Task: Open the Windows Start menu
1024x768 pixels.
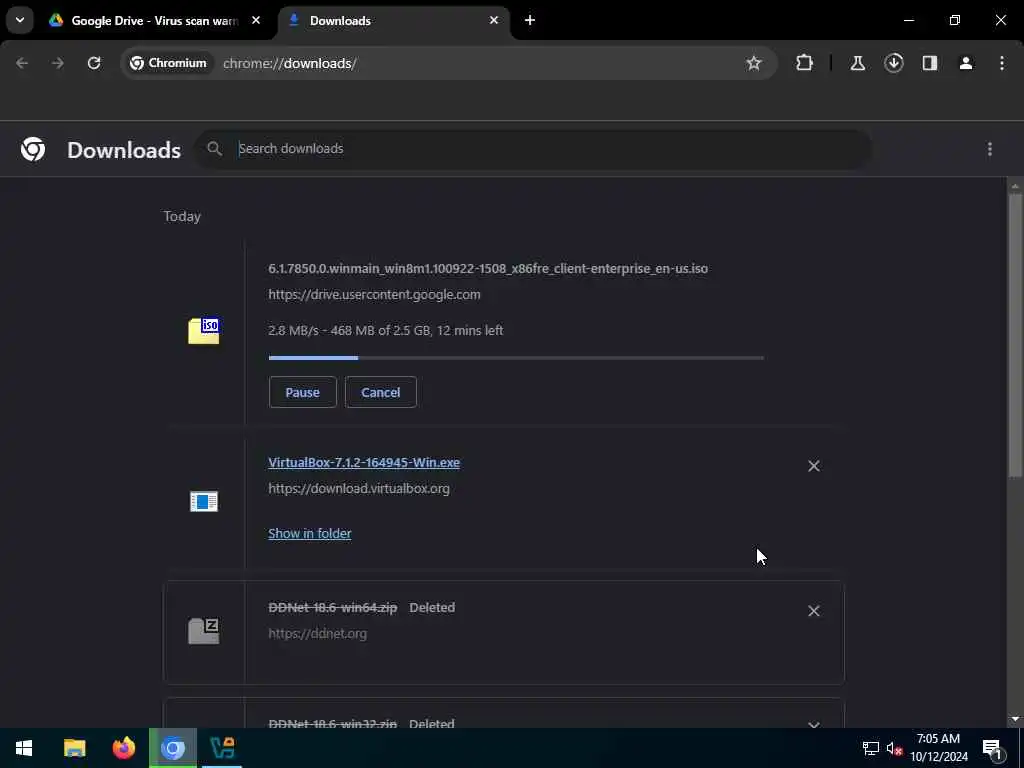Action: 24,748
